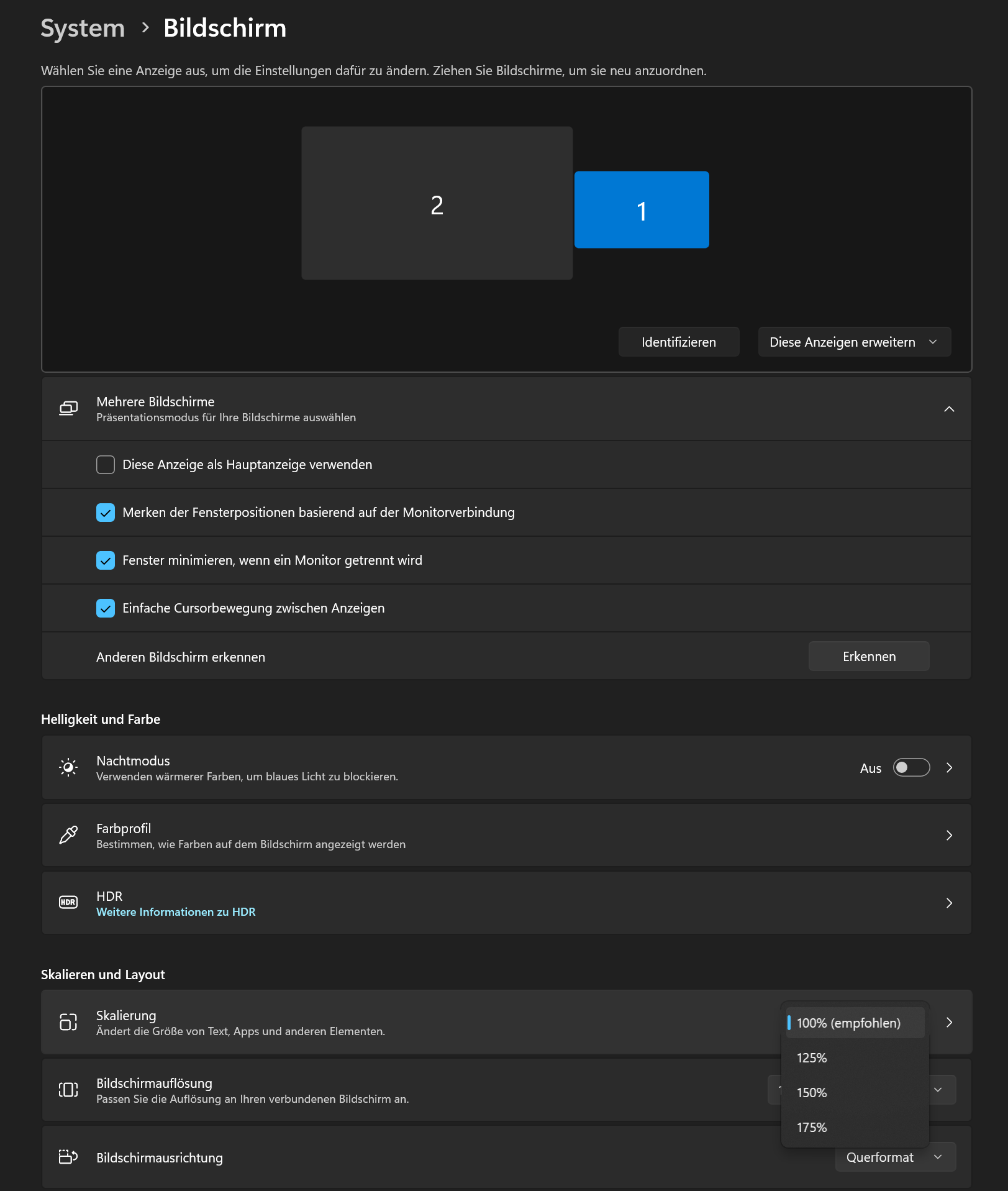
Task: Click the Bildschirmauflösung resolution icon
Action: [x=68, y=1090]
